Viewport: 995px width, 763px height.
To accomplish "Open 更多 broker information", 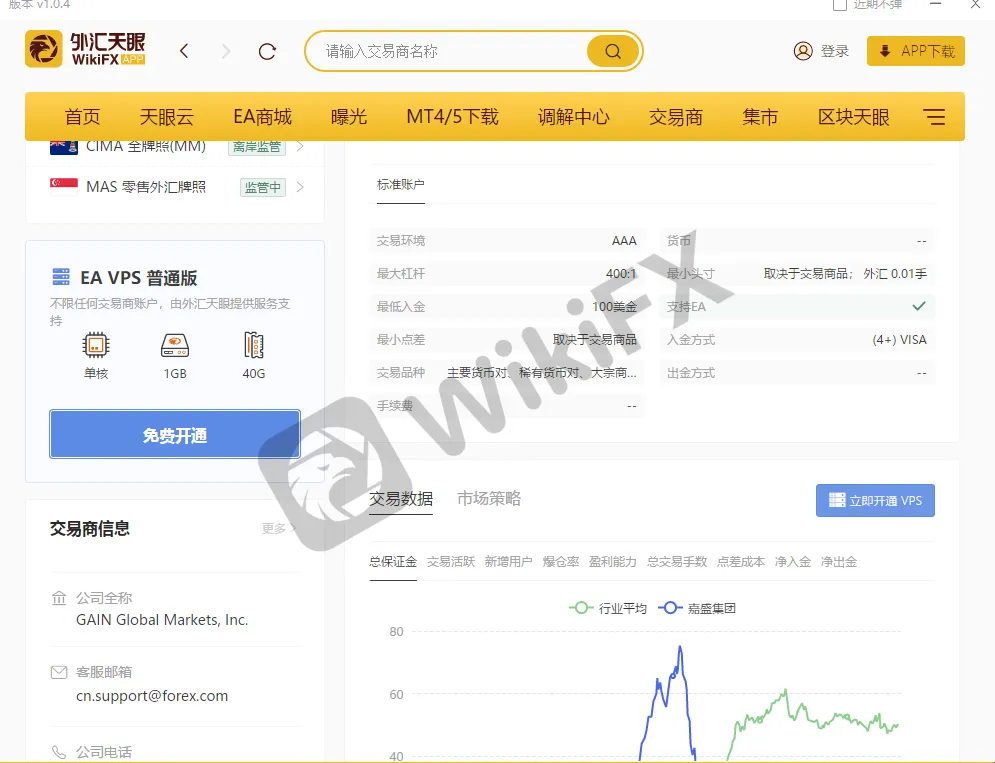I will pos(278,528).
